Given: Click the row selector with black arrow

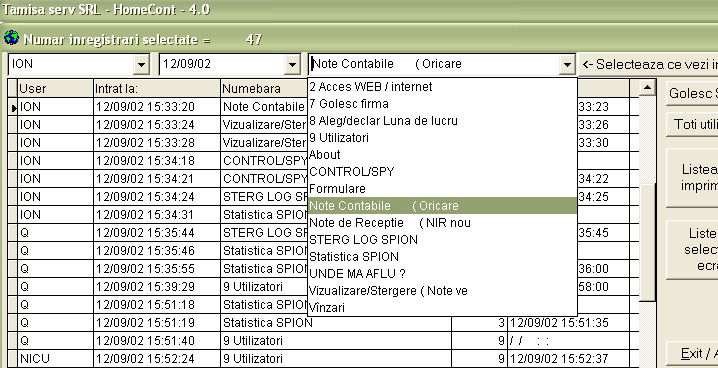Looking at the screenshot, I should tap(12, 107).
